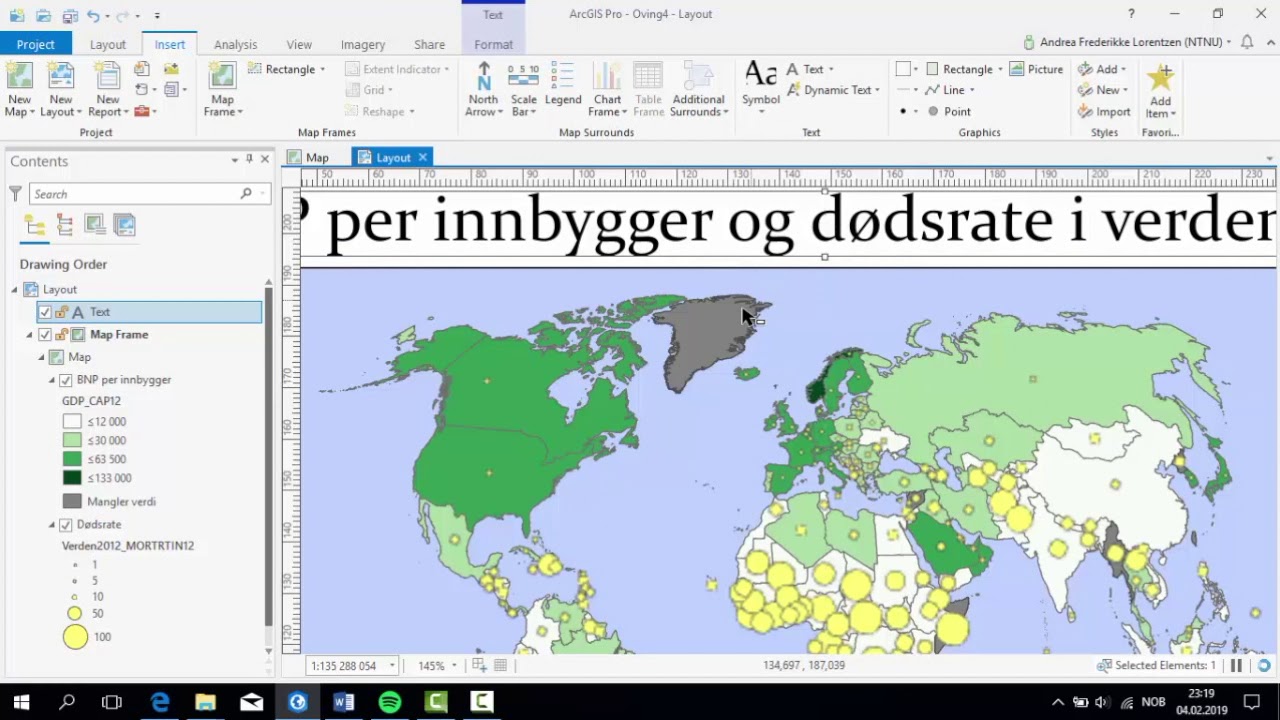Viewport: 1280px width, 720px height.
Task: Insert a Scale Bar
Action: click(x=524, y=89)
